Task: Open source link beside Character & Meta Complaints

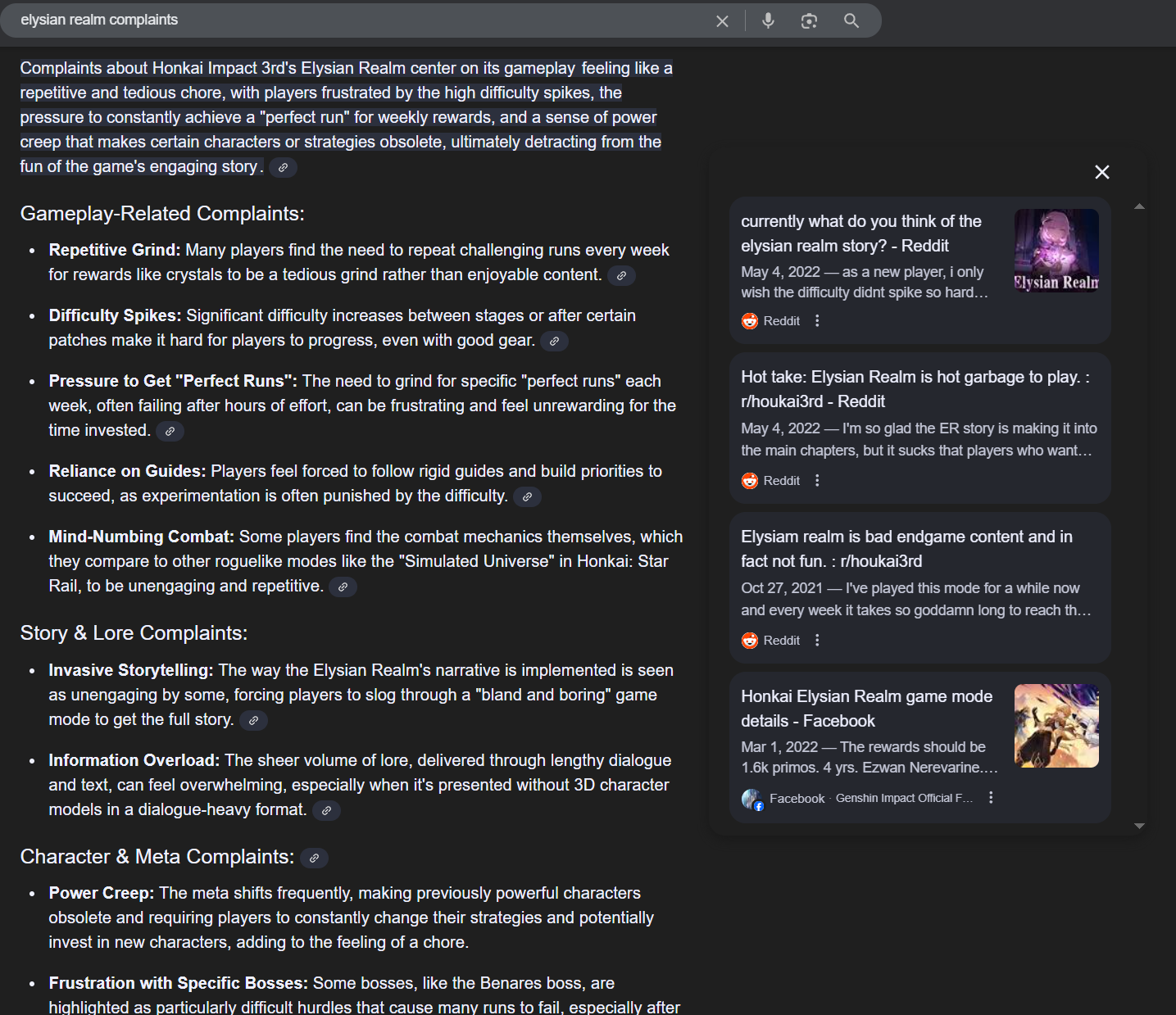Action: (314, 858)
